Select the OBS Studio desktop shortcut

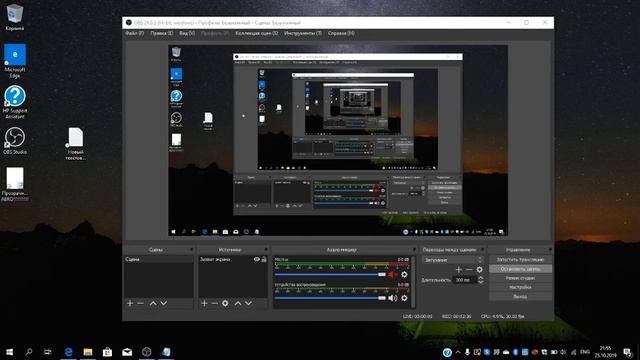15,141
